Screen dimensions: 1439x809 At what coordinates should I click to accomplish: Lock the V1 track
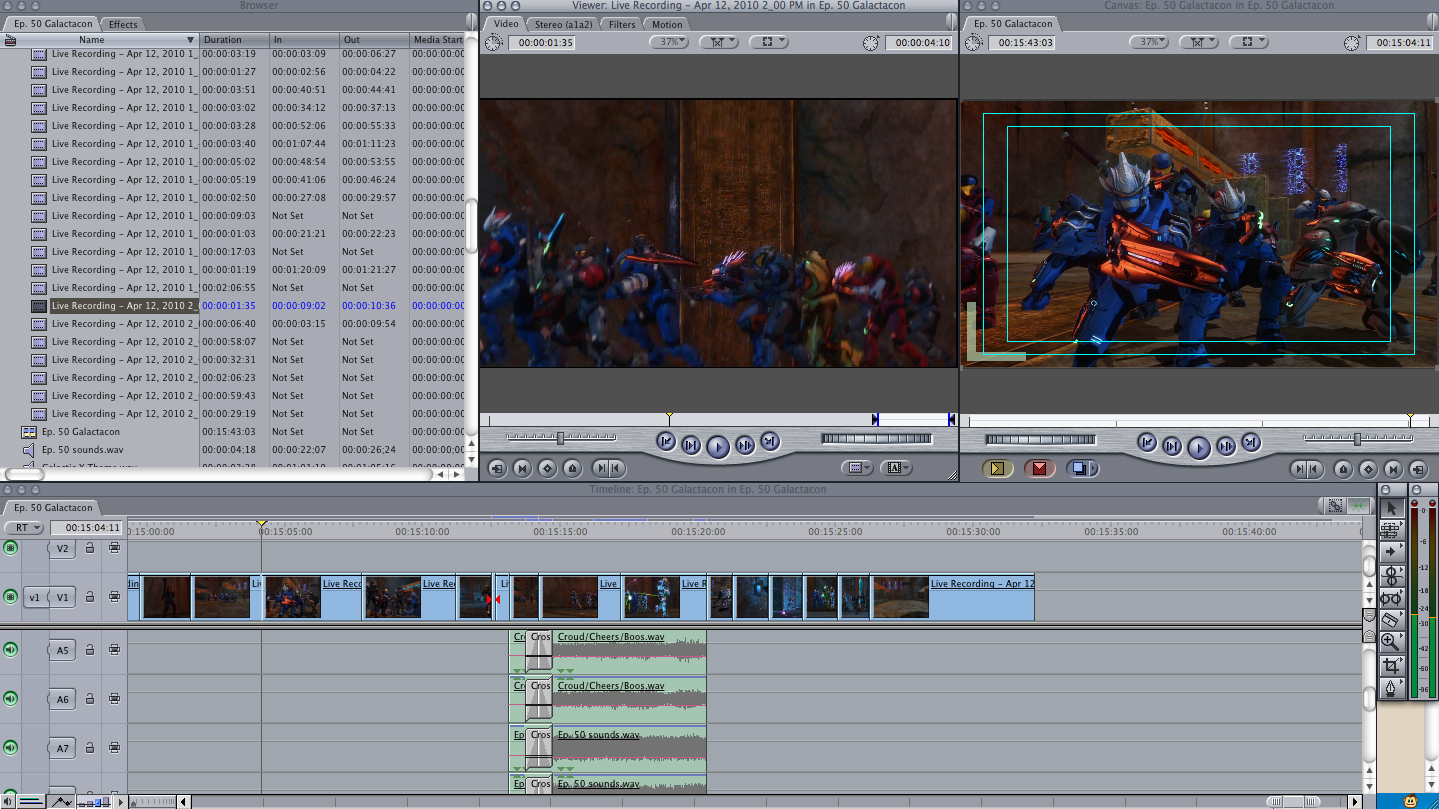[x=90, y=597]
